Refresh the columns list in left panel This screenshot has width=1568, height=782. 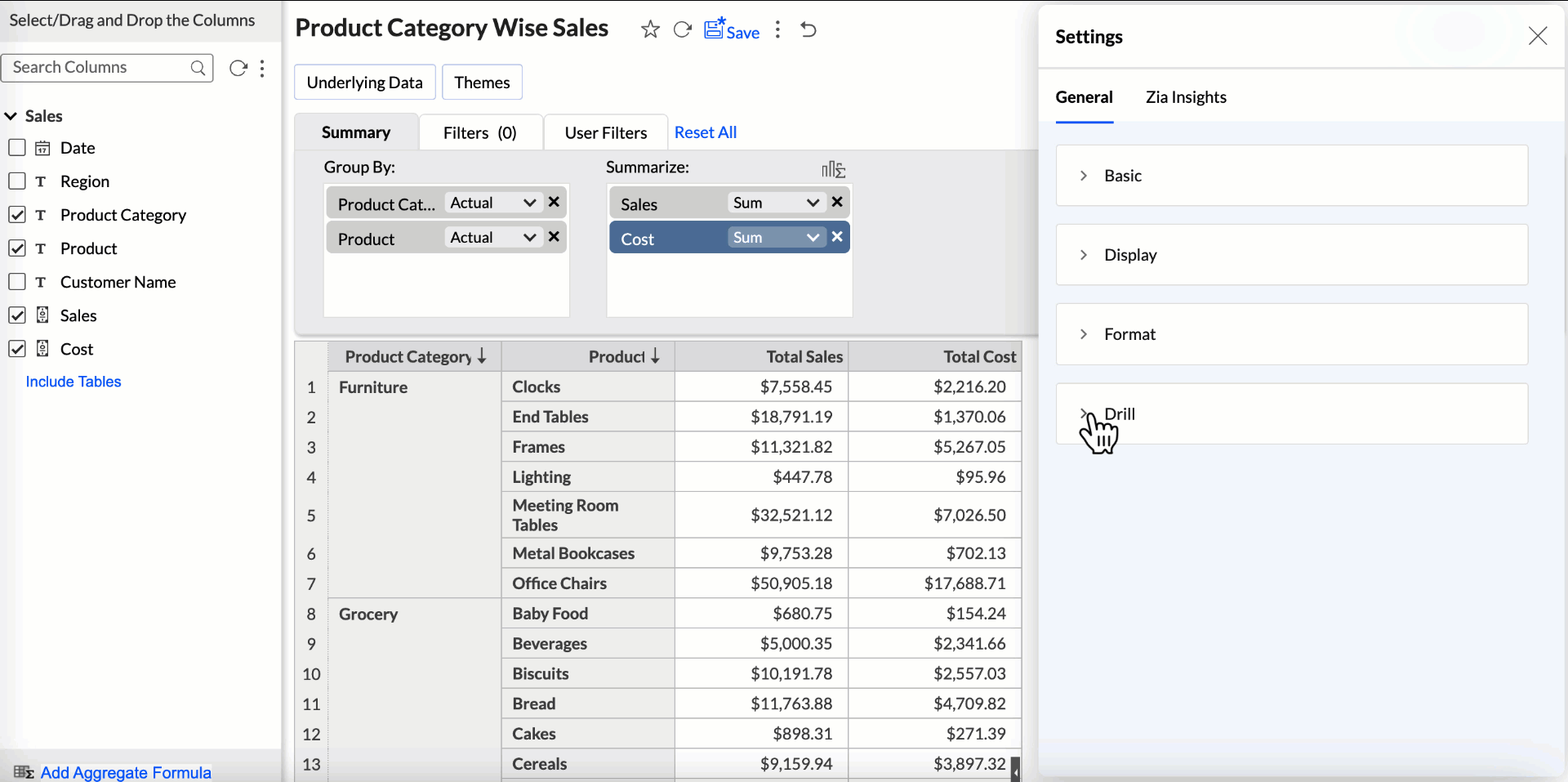pyautogui.click(x=238, y=68)
